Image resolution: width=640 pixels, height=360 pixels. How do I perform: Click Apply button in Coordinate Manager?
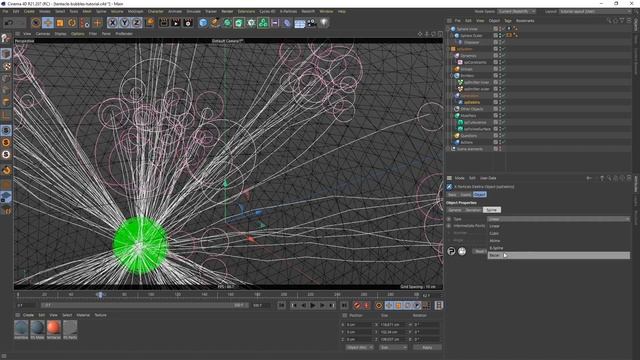(427, 347)
